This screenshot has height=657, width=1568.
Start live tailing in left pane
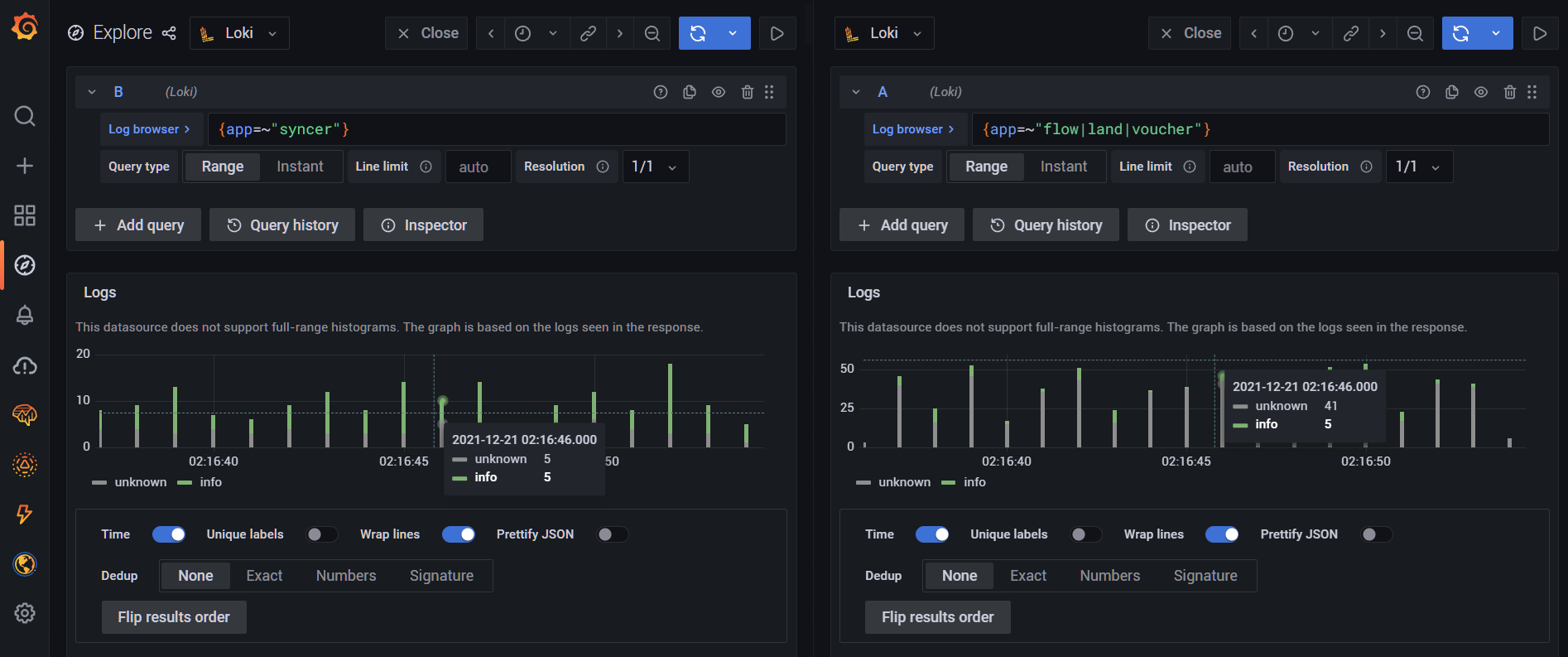(x=777, y=33)
